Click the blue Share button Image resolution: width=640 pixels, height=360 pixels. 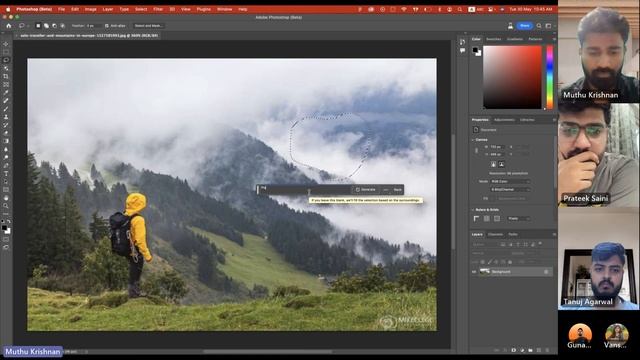pyautogui.click(x=524, y=26)
